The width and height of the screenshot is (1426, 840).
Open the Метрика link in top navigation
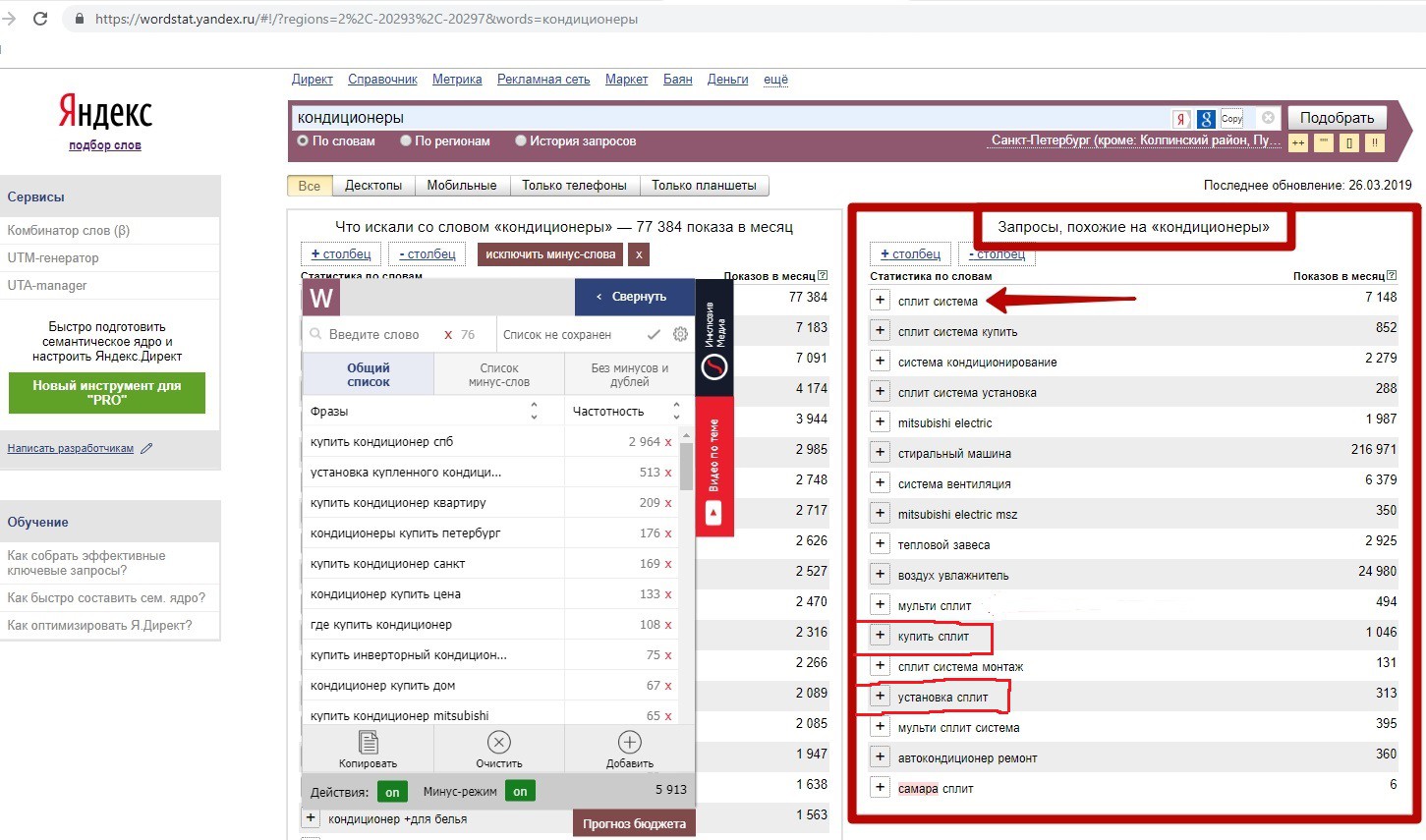[x=457, y=80]
